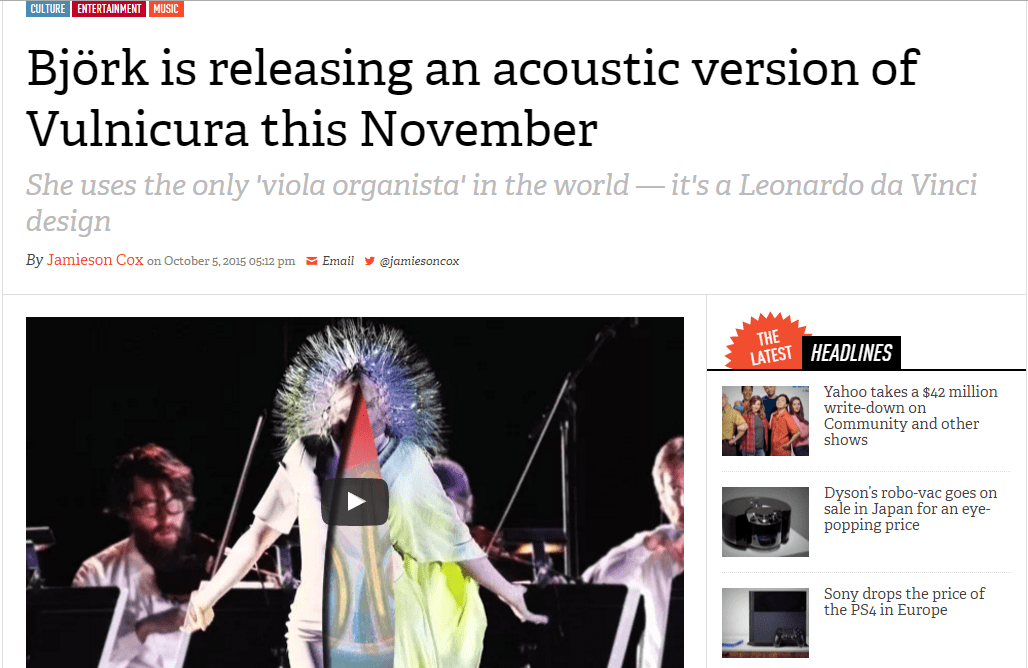
Task: Click the Dyson robot vacuum thumbnail
Action: click(x=765, y=522)
